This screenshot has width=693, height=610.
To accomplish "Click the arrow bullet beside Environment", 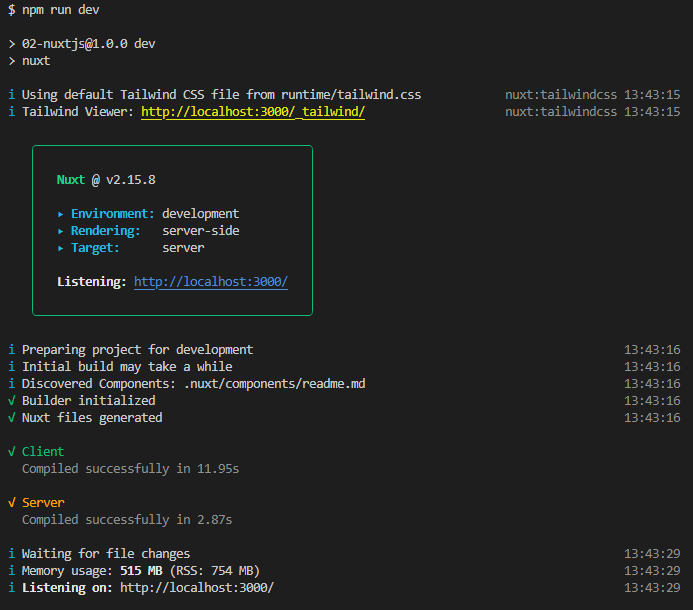I will (x=61, y=214).
